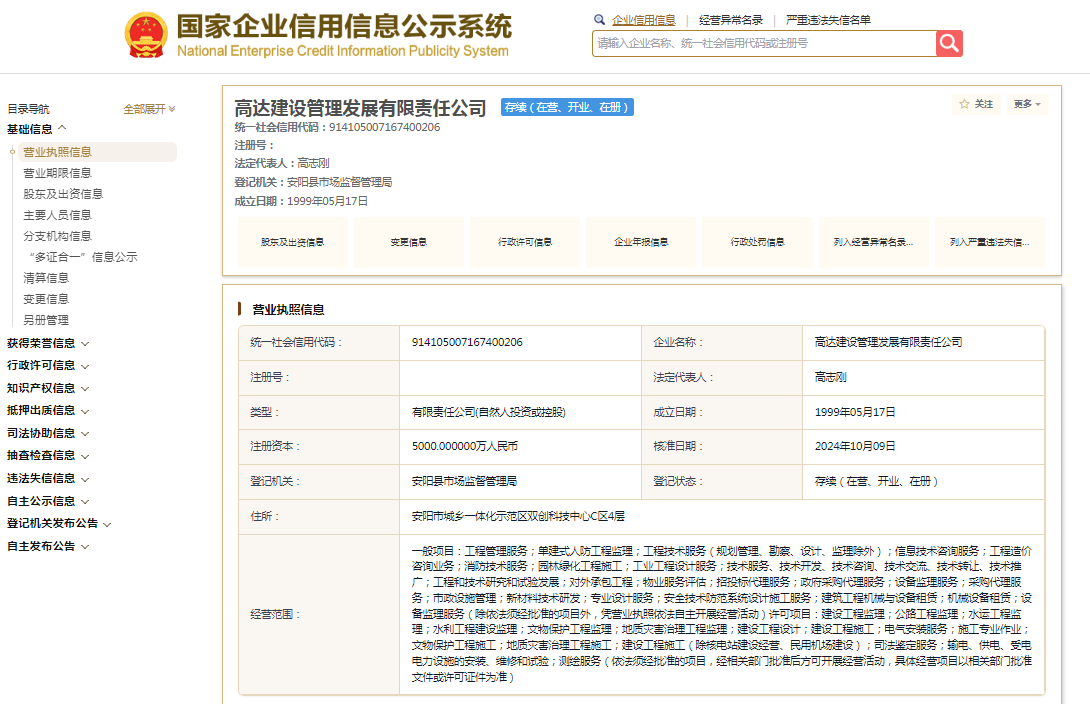
Task: Switch to 严重违法失信名单 tab
Action: [827, 20]
